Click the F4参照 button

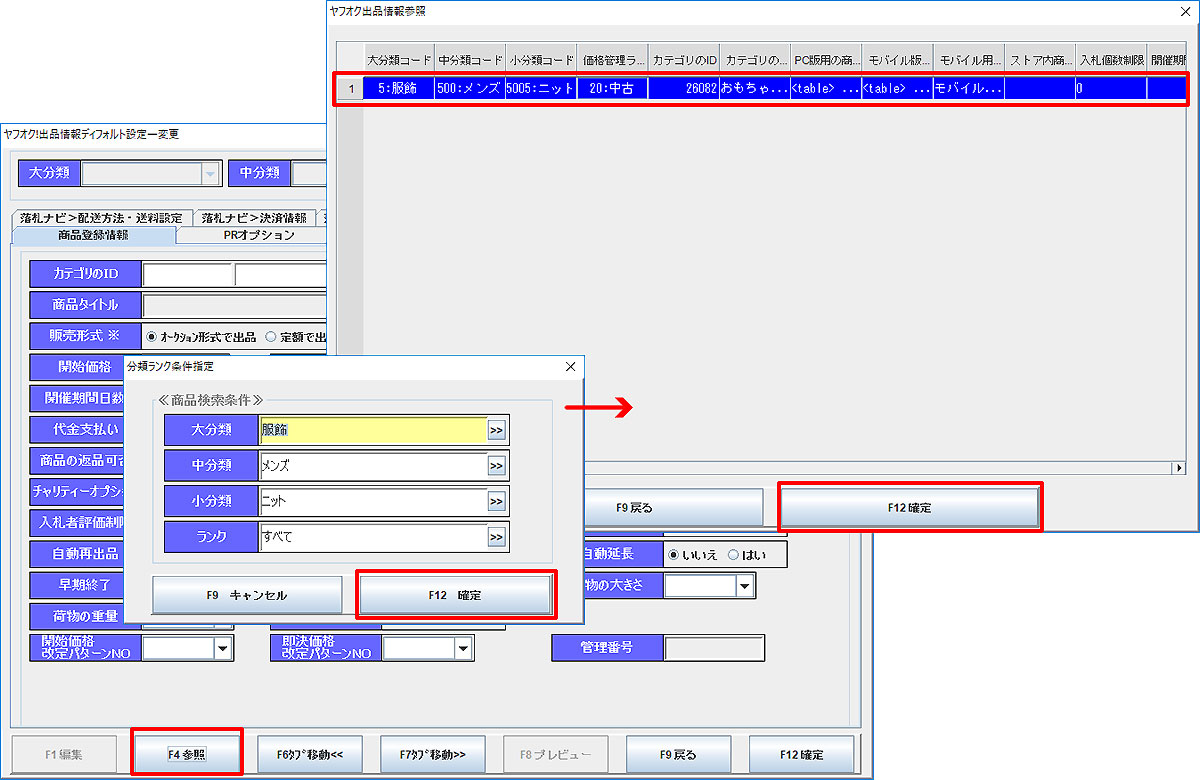coord(187,754)
